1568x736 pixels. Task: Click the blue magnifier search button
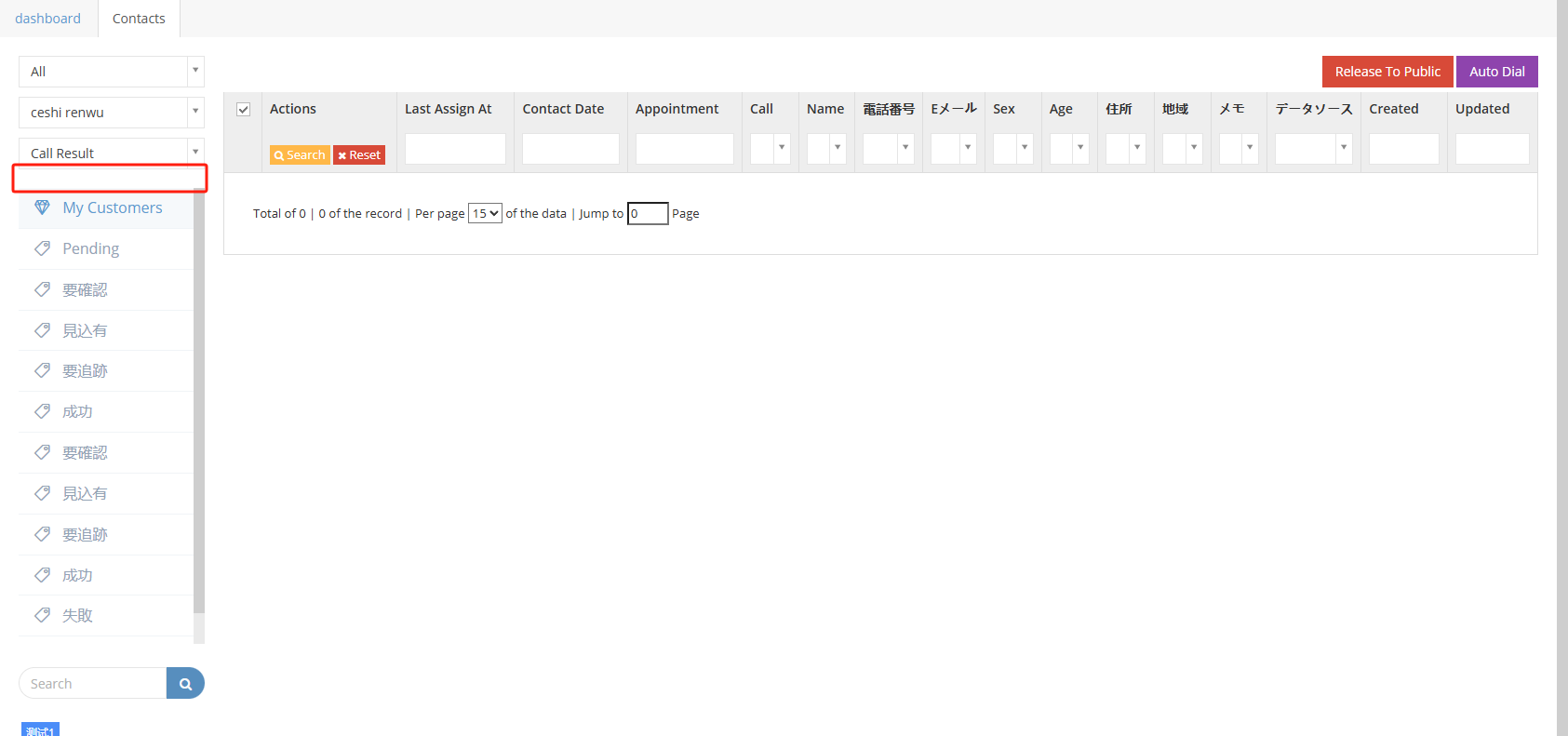(x=185, y=683)
